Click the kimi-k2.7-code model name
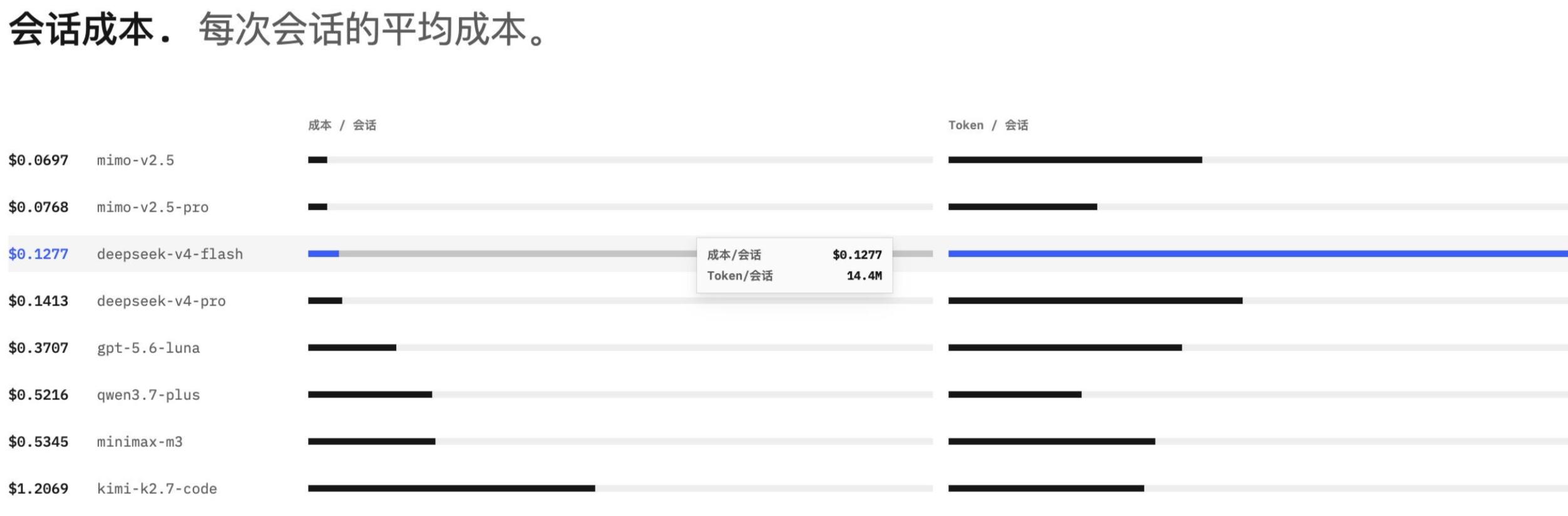This screenshot has width=1568, height=516. pos(156,489)
